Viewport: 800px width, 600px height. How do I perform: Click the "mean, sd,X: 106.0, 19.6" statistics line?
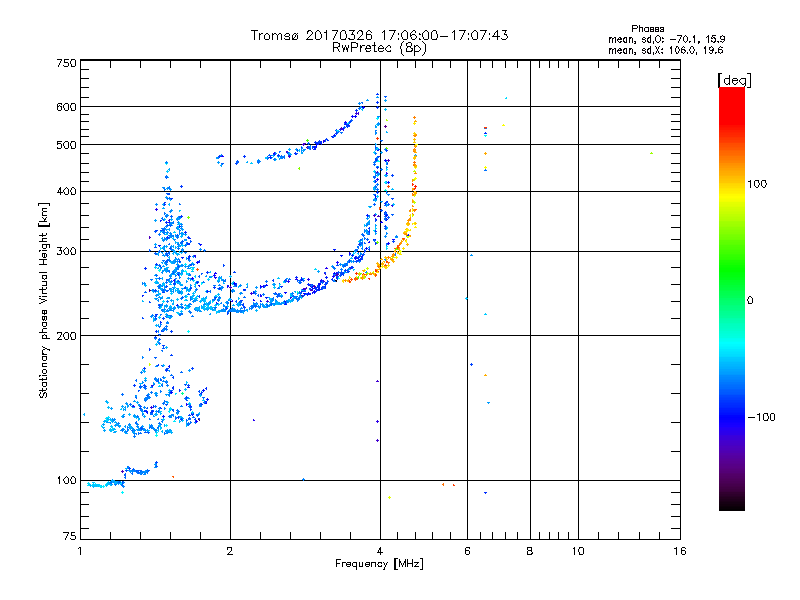(x=665, y=50)
